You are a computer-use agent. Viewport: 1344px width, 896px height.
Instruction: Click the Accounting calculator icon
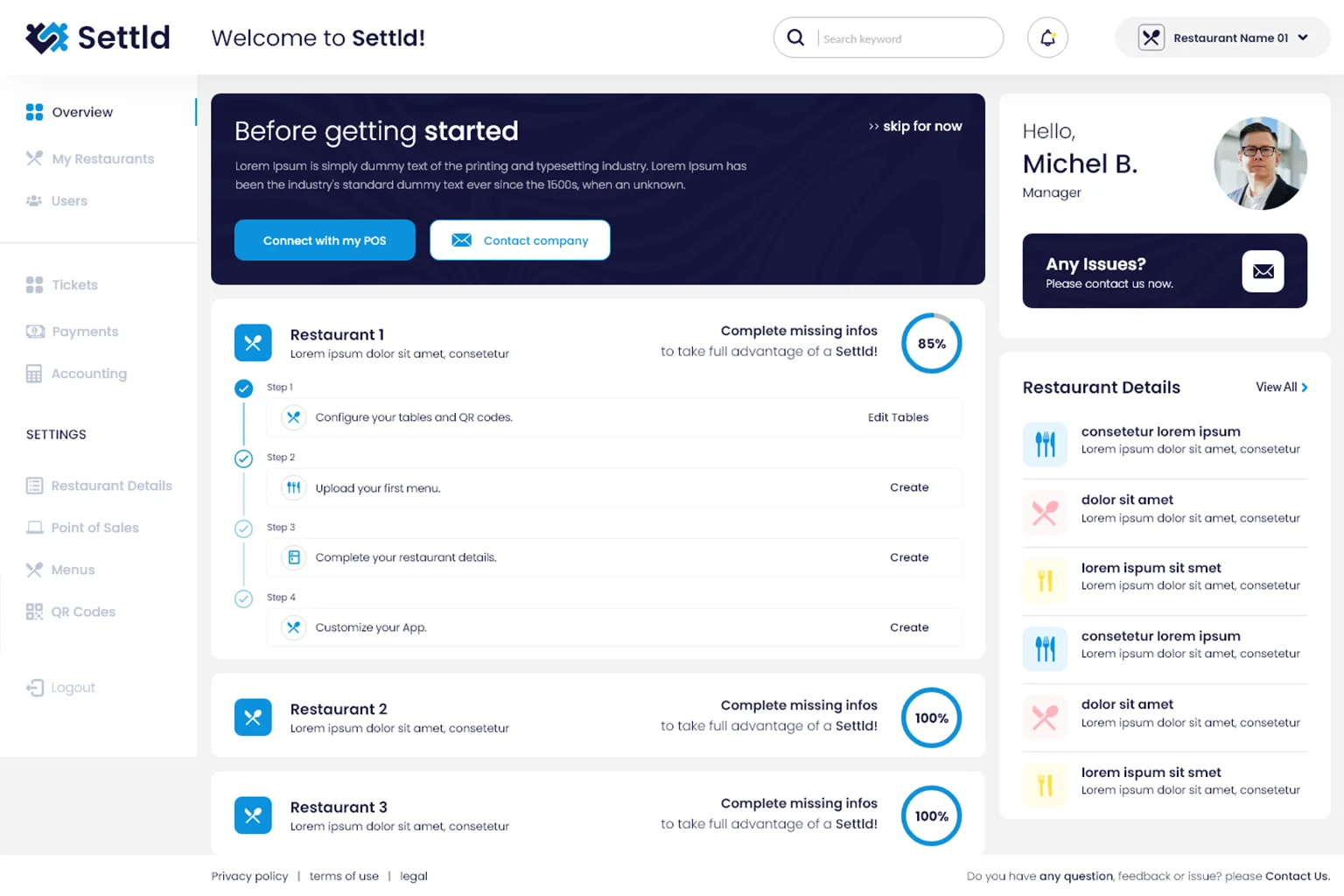34,374
